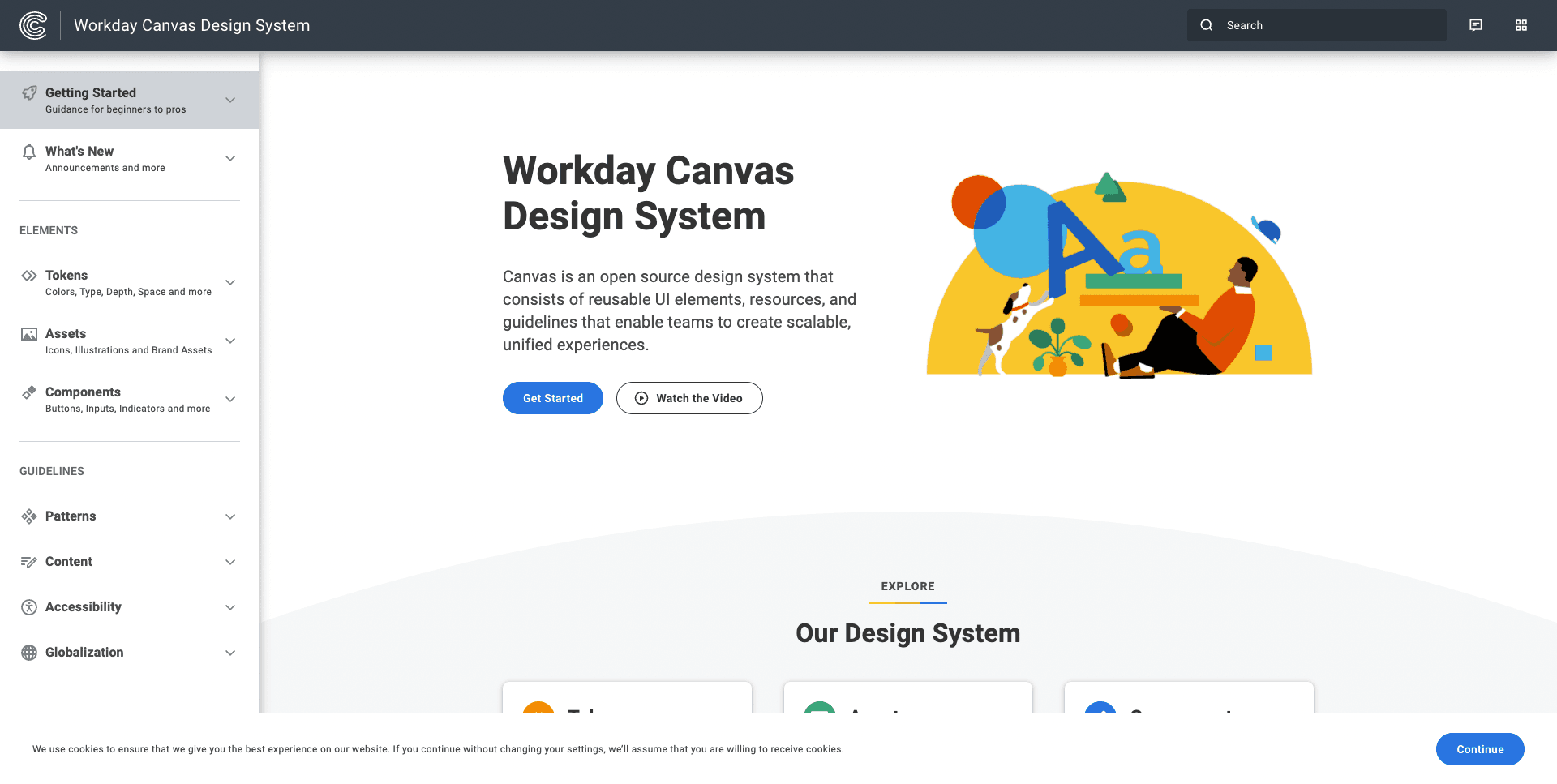Select Accessibility in the sidebar
This screenshot has height=784, width=1557.
tap(130, 607)
